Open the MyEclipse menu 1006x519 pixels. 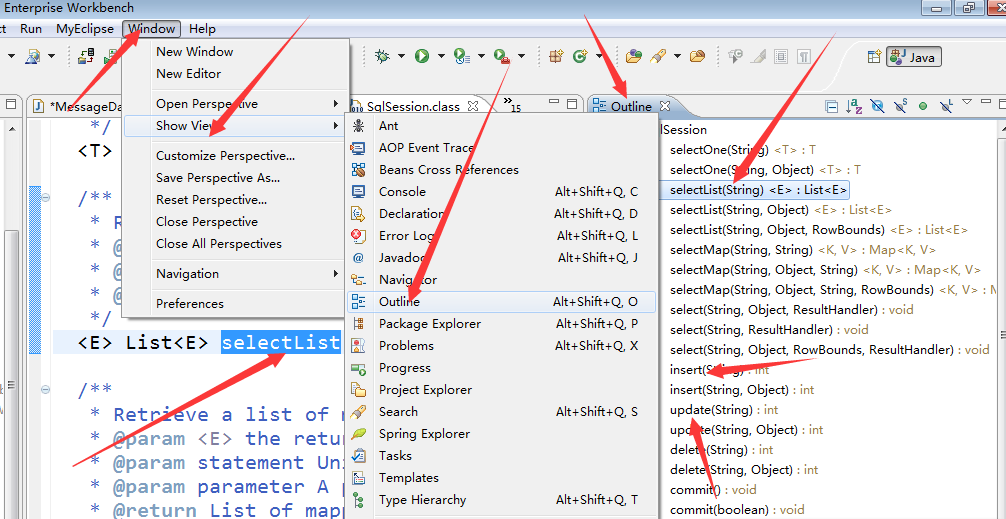pos(85,29)
